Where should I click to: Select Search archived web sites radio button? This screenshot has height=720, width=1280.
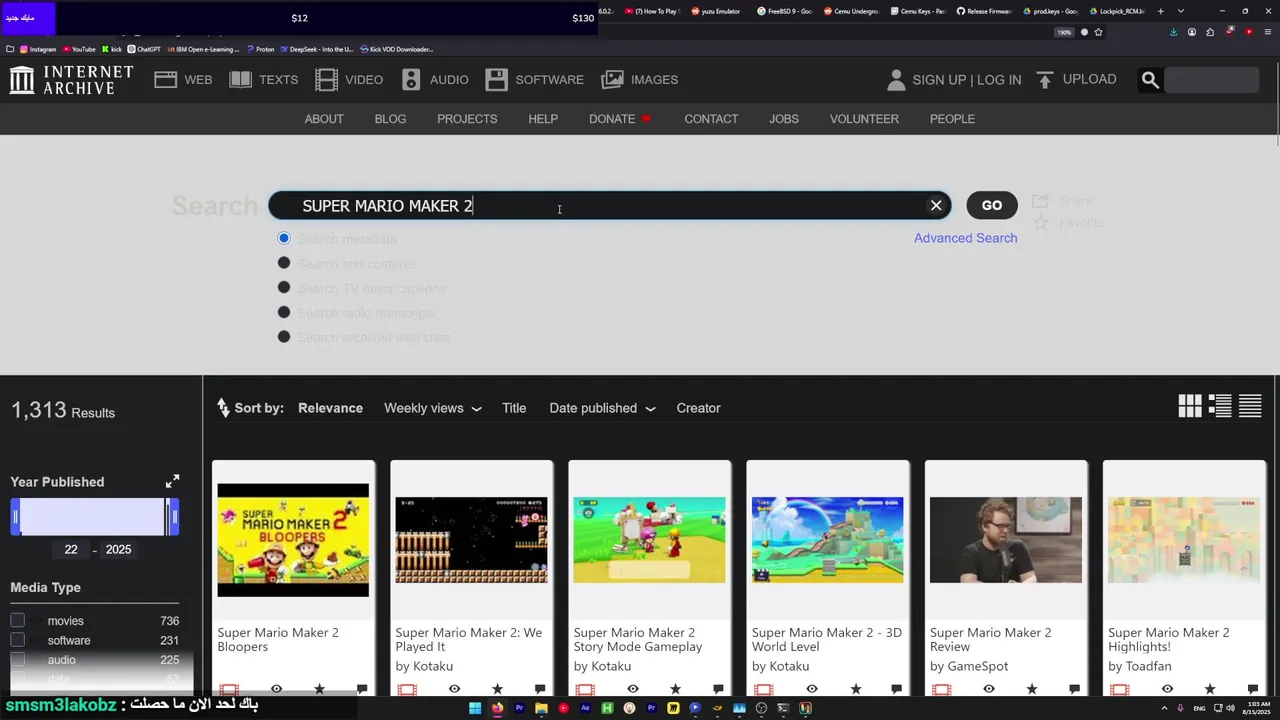click(284, 337)
